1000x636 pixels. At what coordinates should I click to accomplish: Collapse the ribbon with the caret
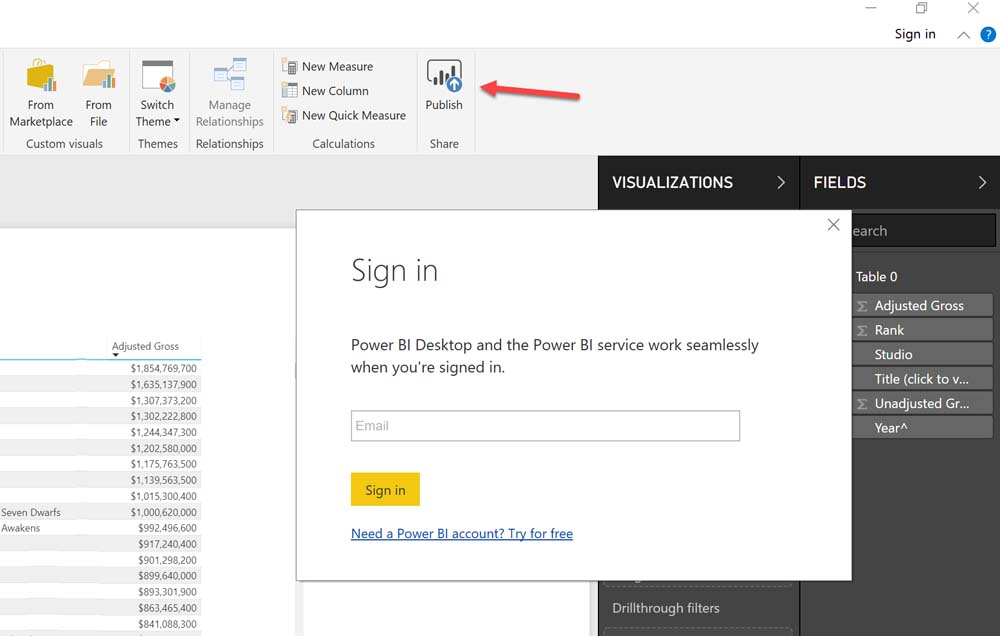pyautogui.click(x=964, y=35)
